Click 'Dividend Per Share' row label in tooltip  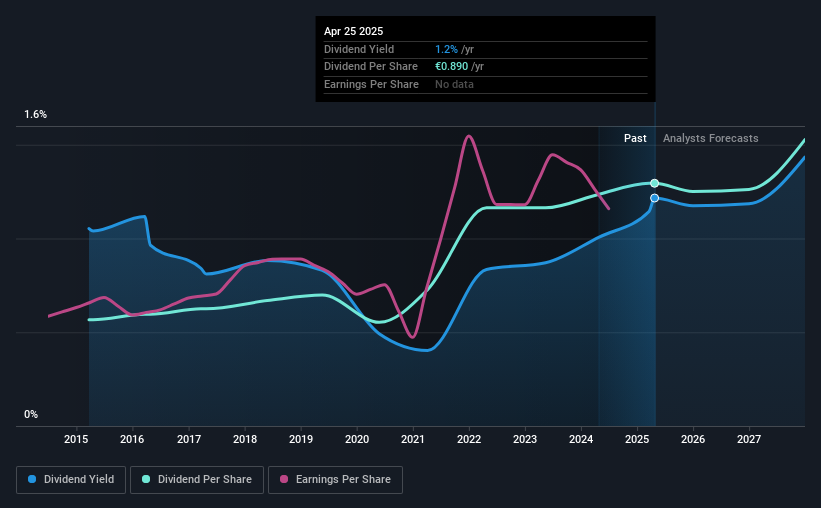[x=371, y=67]
